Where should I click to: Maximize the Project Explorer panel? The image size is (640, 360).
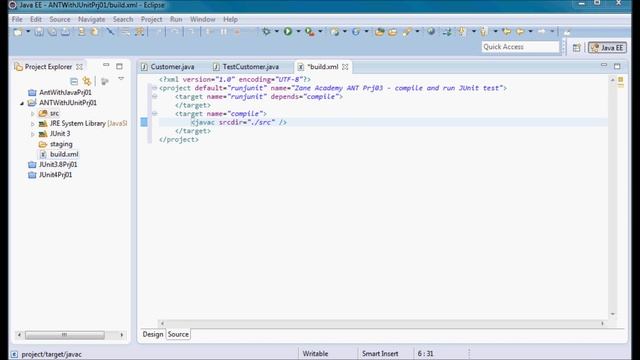[x=119, y=66]
